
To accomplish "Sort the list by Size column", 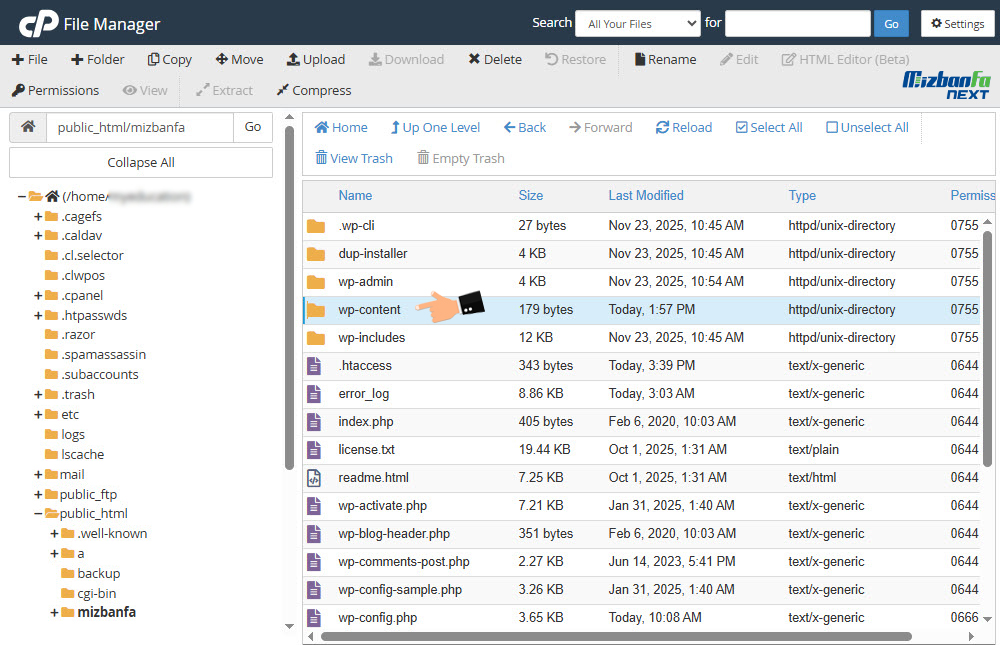I will point(530,195).
